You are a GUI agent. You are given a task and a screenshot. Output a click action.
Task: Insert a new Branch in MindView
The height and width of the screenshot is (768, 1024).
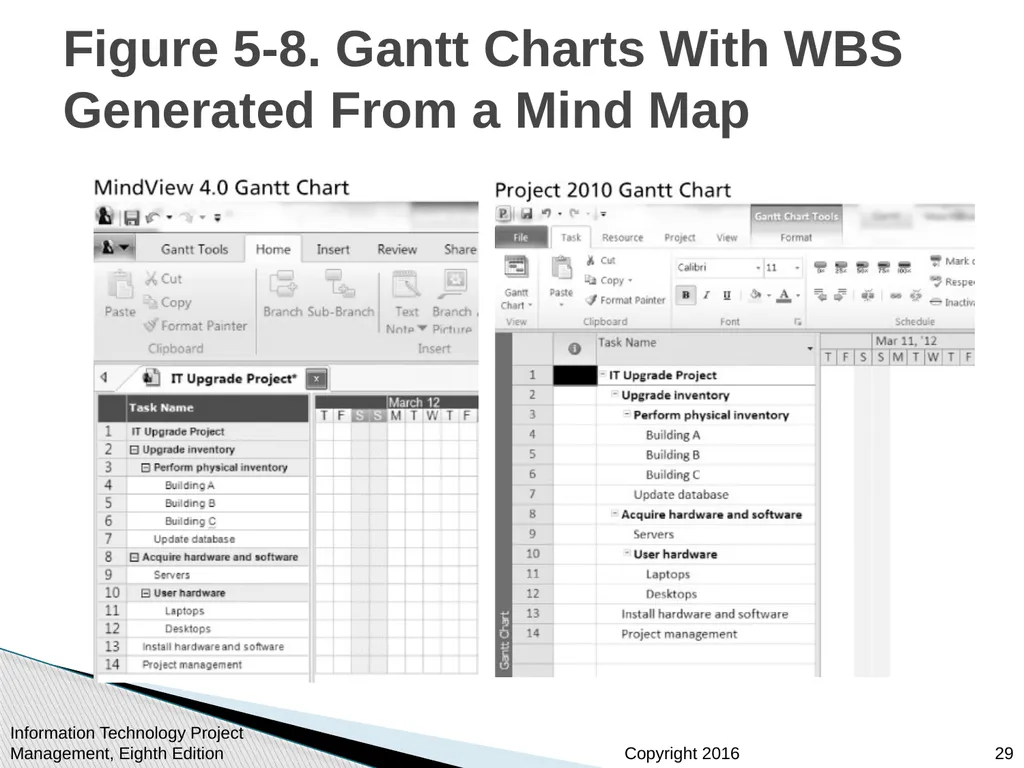283,294
